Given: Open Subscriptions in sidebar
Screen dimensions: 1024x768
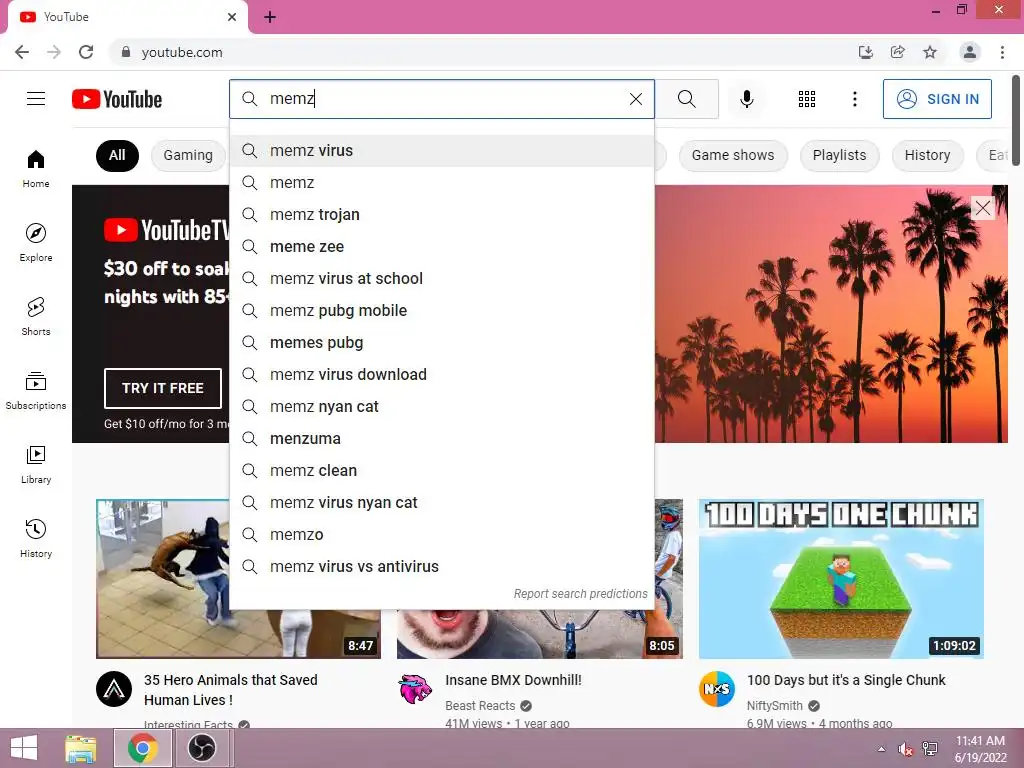Looking at the screenshot, I should (x=36, y=391).
